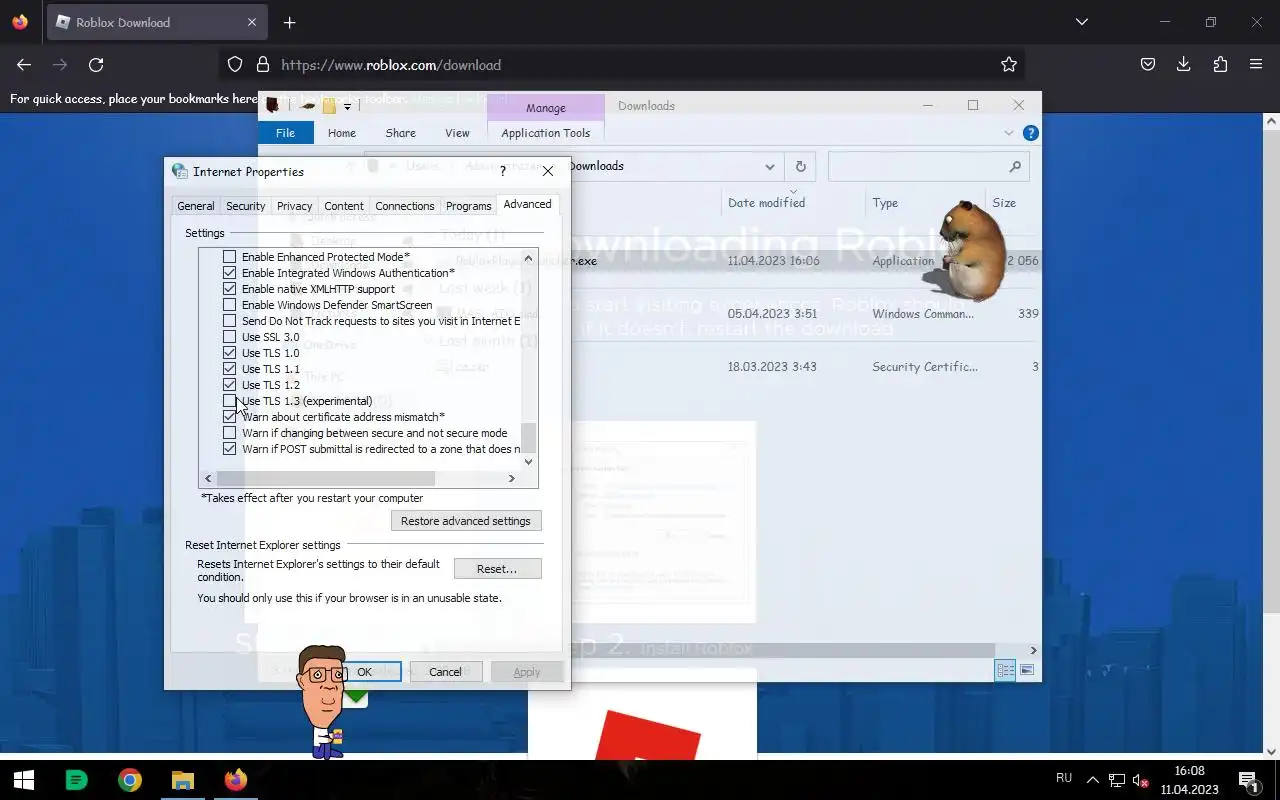The width and height of the screenshot is (1280, 800).
Task: Open the notification center icon
Action: point(1249,780)
